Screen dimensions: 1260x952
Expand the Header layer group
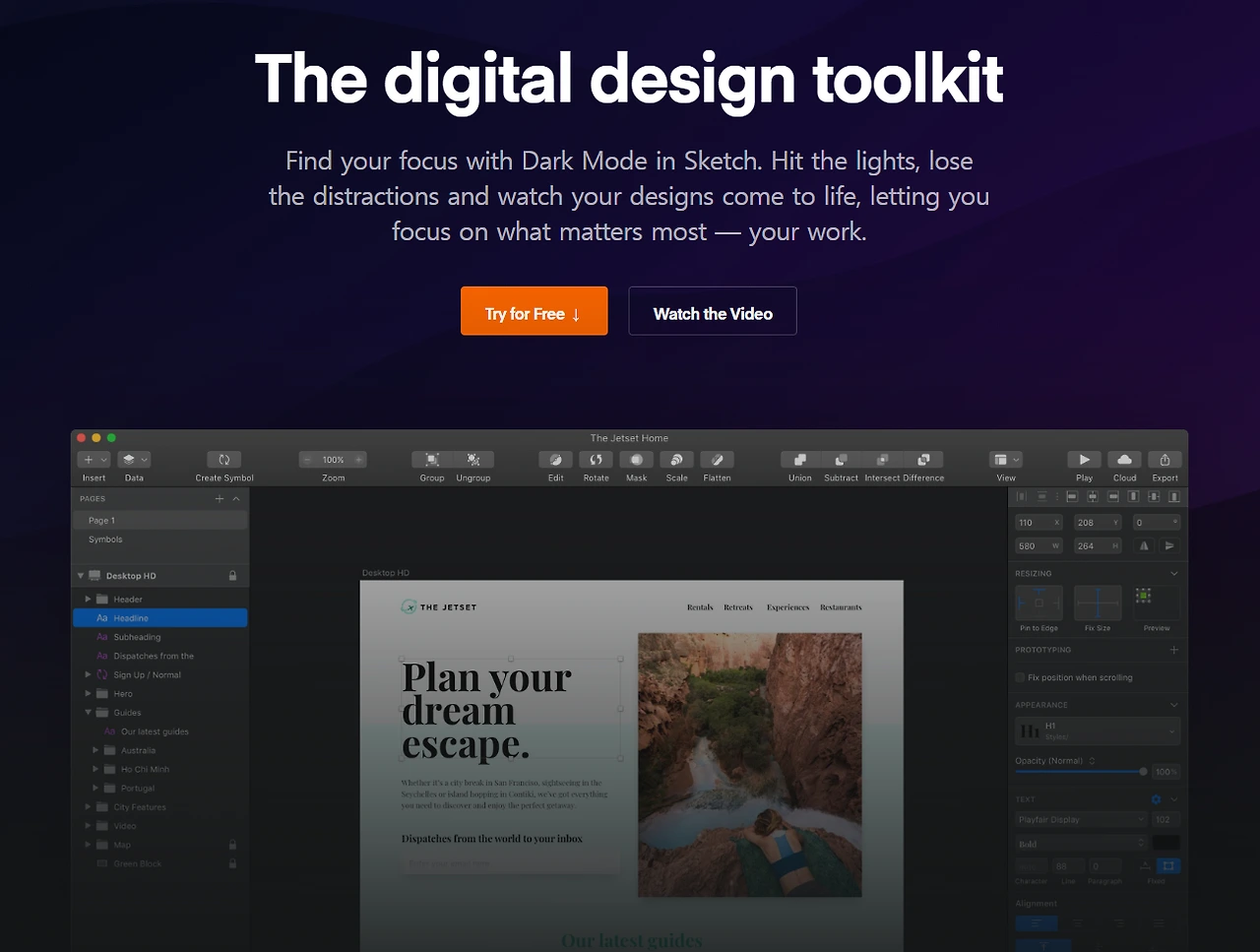tap(88, 599)
